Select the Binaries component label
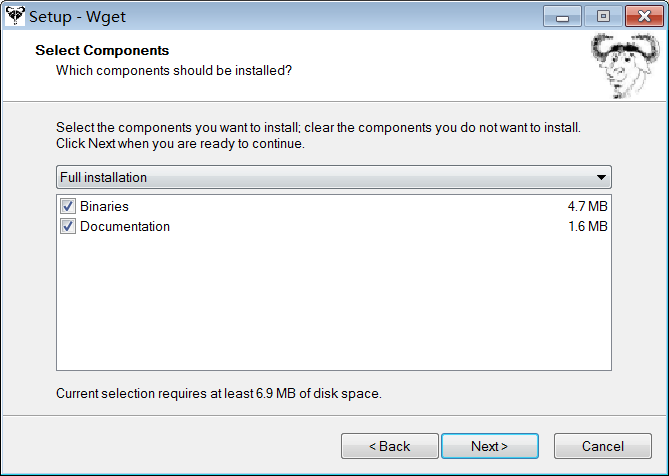669x476 pixels. point(104,206)
